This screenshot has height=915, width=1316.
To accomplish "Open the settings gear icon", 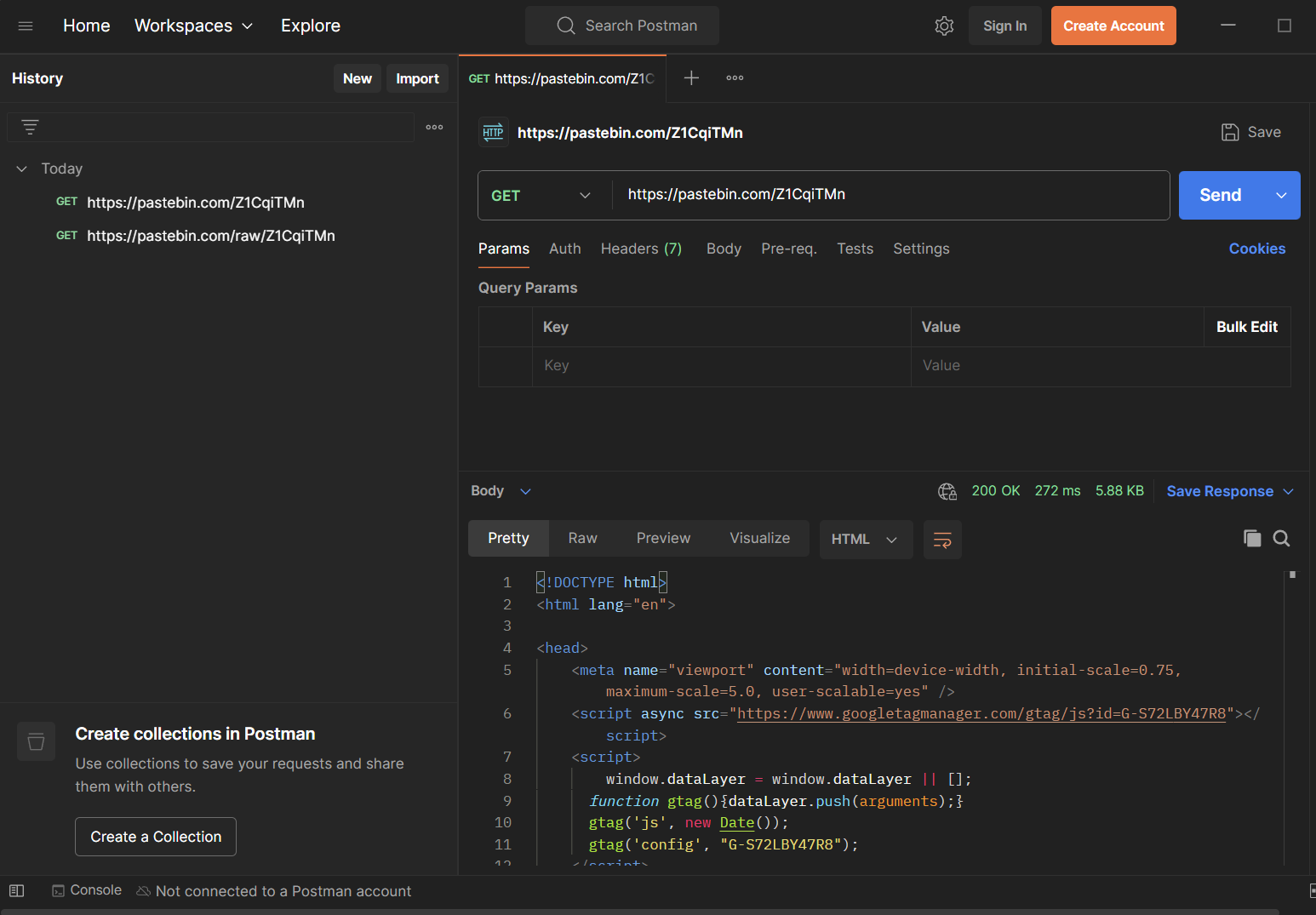I will click(x=944, y=26).
